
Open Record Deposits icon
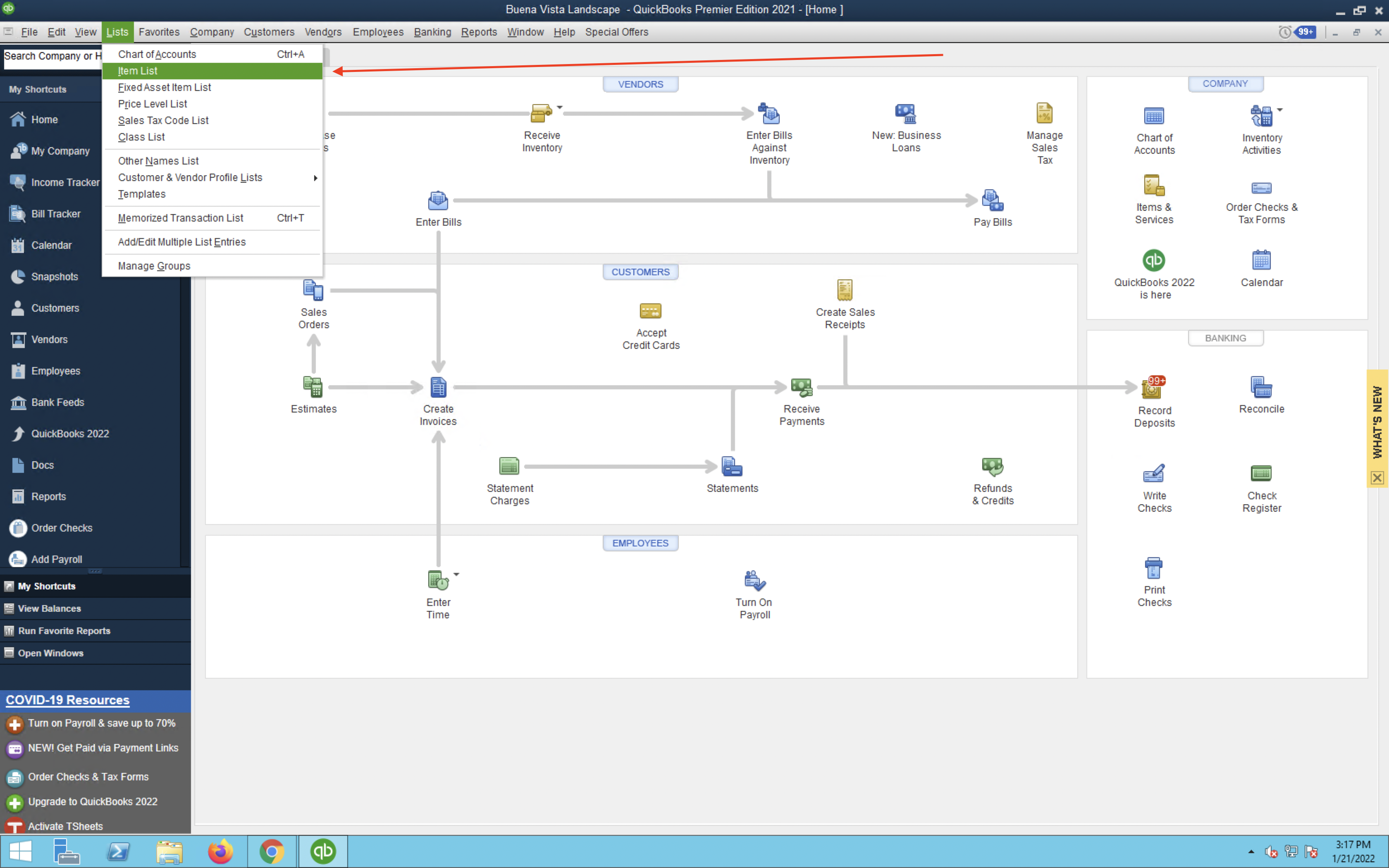tap(1153, 388)
